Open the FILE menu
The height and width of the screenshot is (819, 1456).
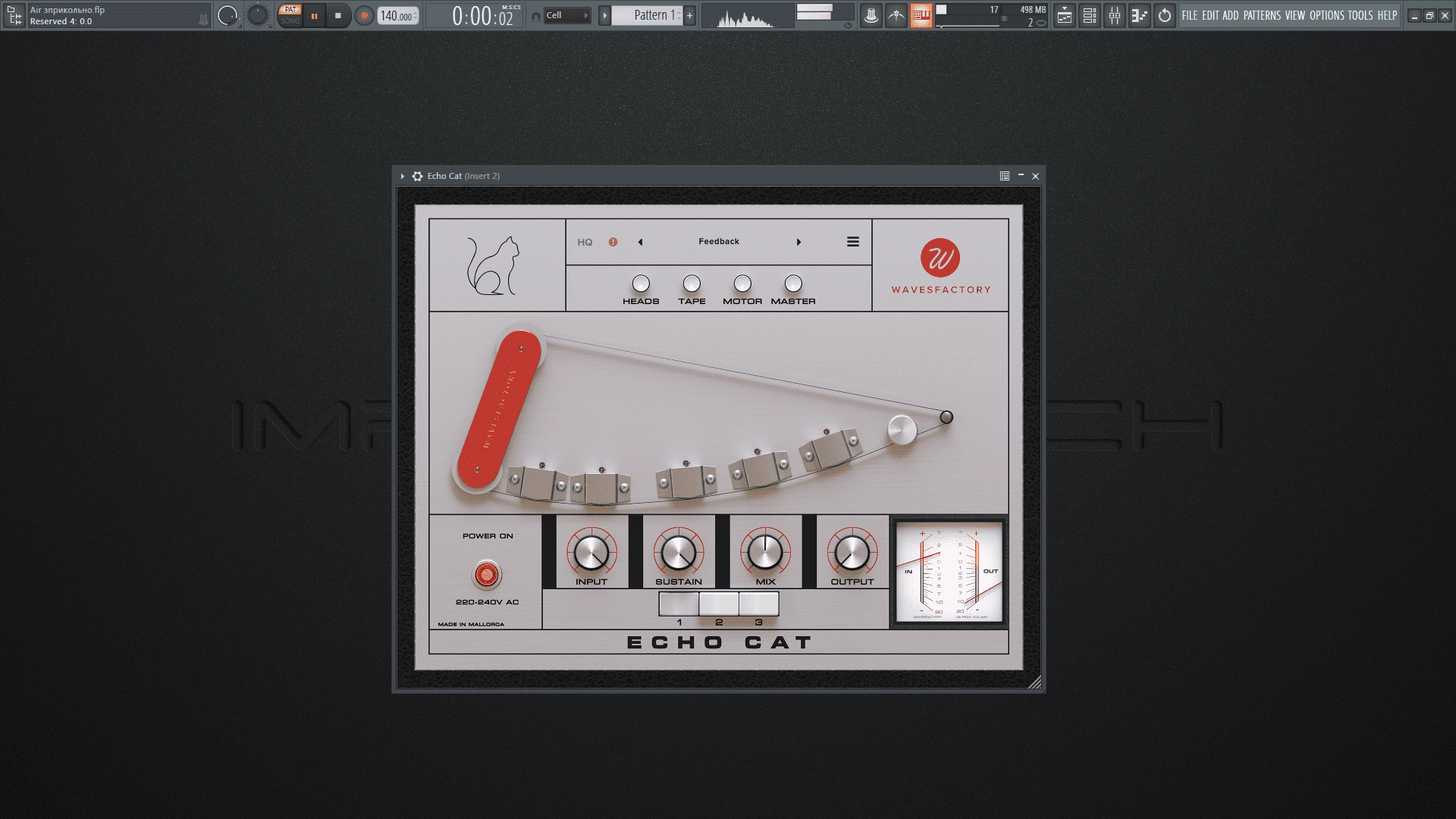(1190, 15)
